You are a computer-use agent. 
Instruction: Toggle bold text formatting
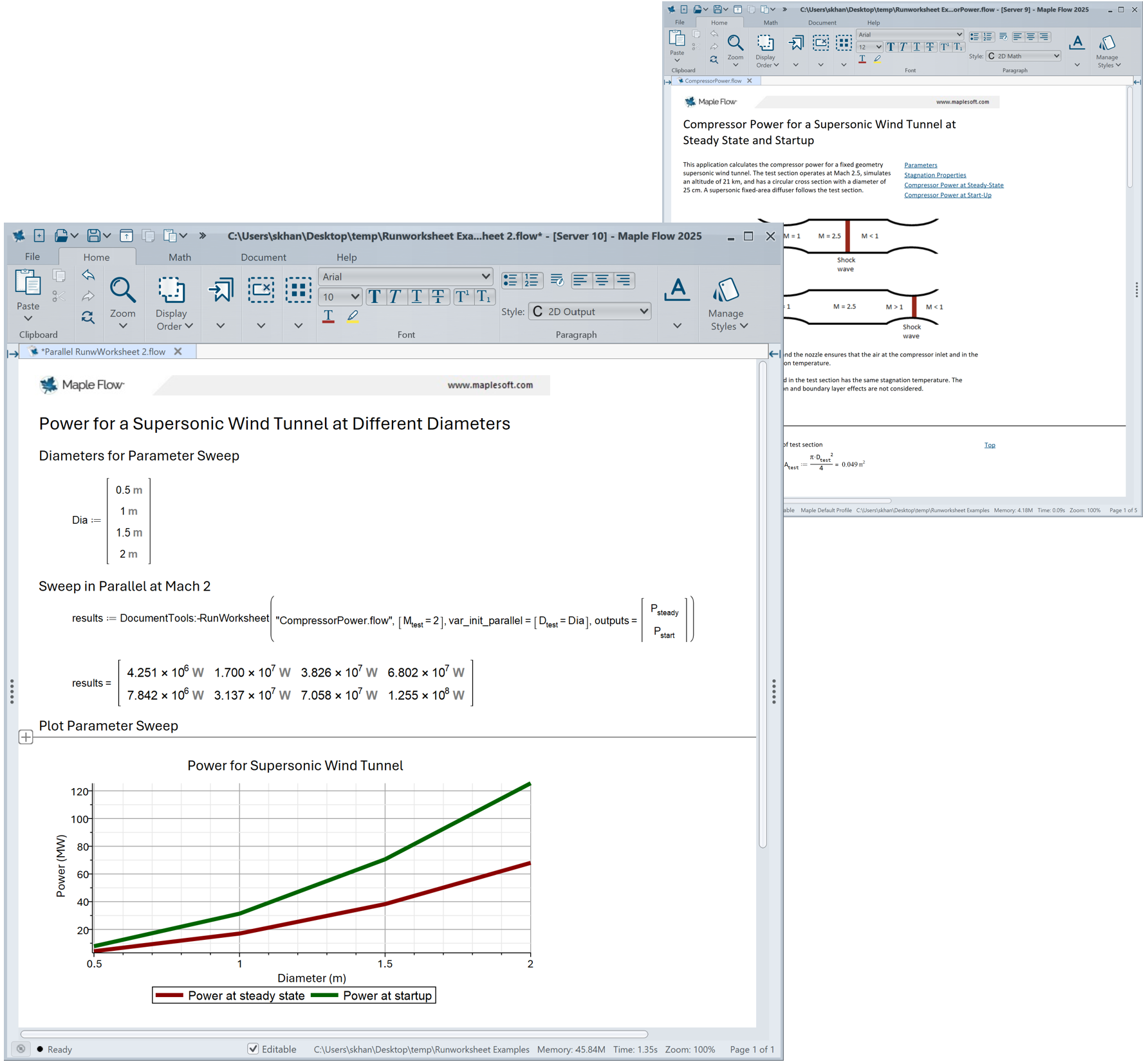point(375,297)
